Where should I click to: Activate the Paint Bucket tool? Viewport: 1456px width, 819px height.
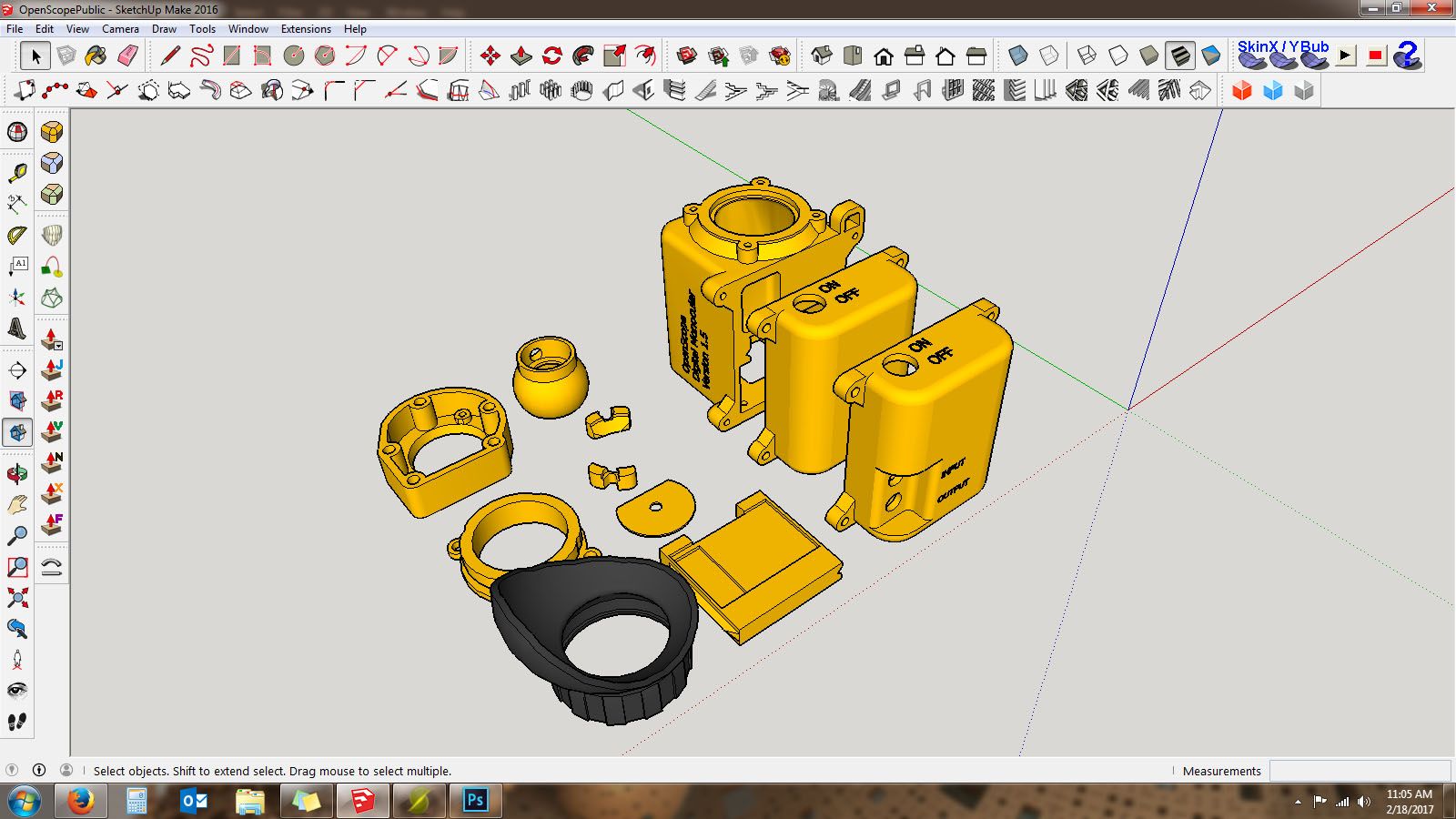coord(95,56)
